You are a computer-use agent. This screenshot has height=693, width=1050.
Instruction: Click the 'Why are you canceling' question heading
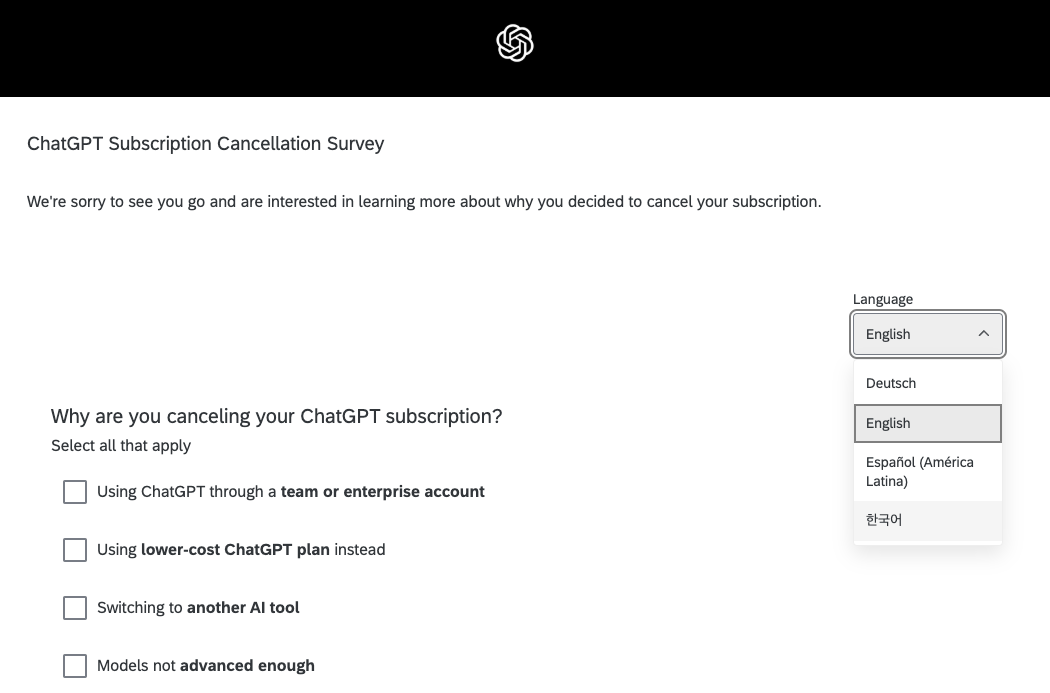(x=276, y=416)
